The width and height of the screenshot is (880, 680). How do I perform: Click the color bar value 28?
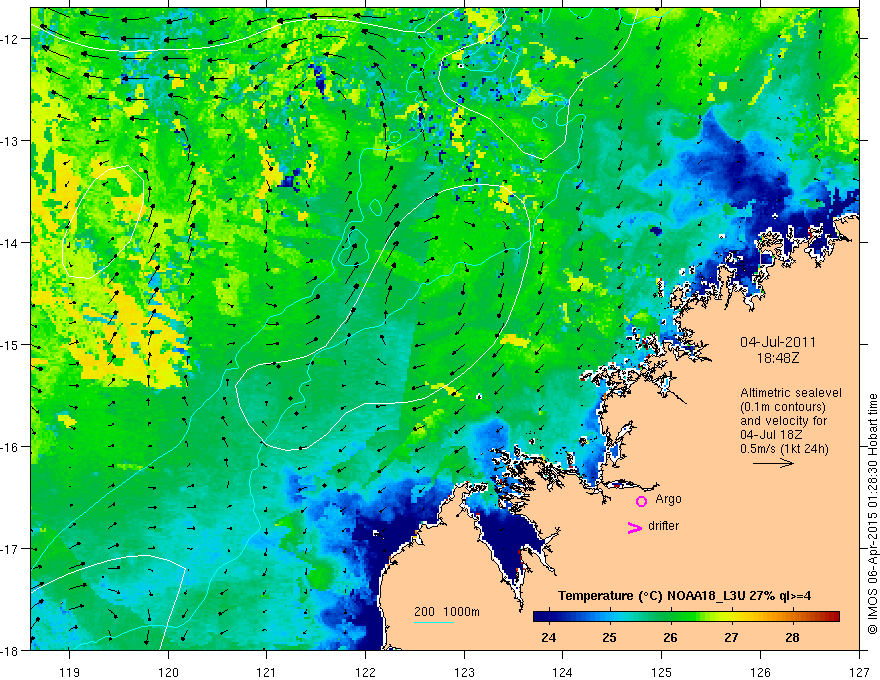pyautogui.click(x=792, y=637)
